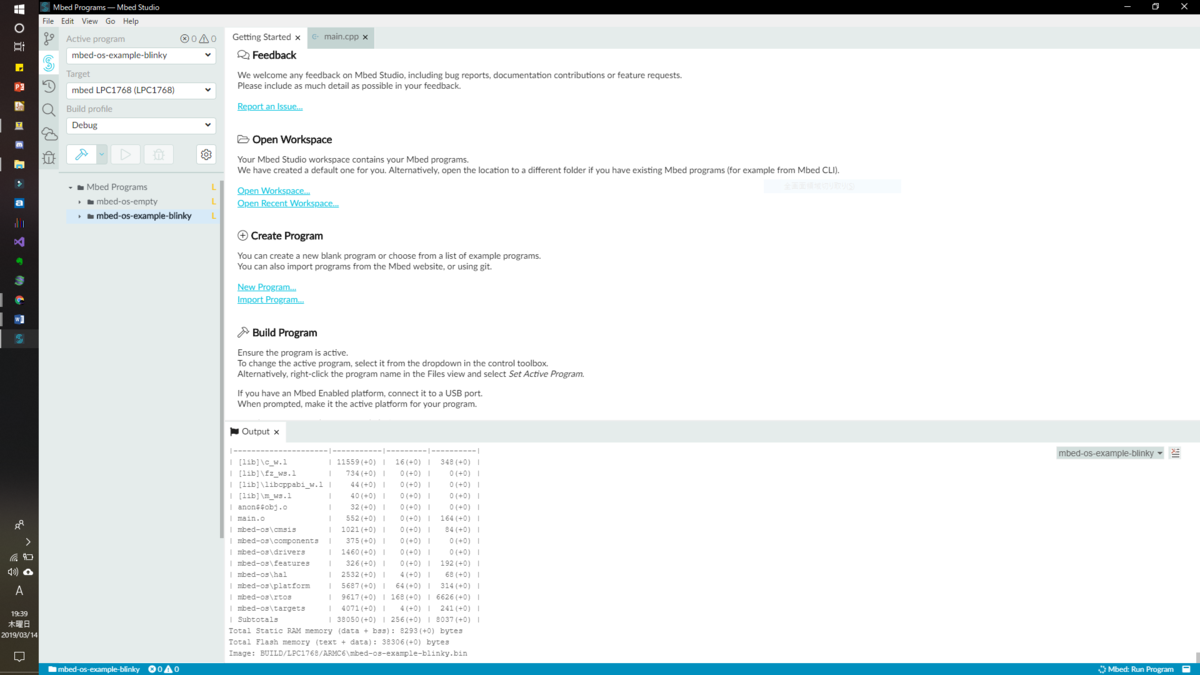1200x675 pixels.
Task: Open the View menu
Action: point(90,21)
